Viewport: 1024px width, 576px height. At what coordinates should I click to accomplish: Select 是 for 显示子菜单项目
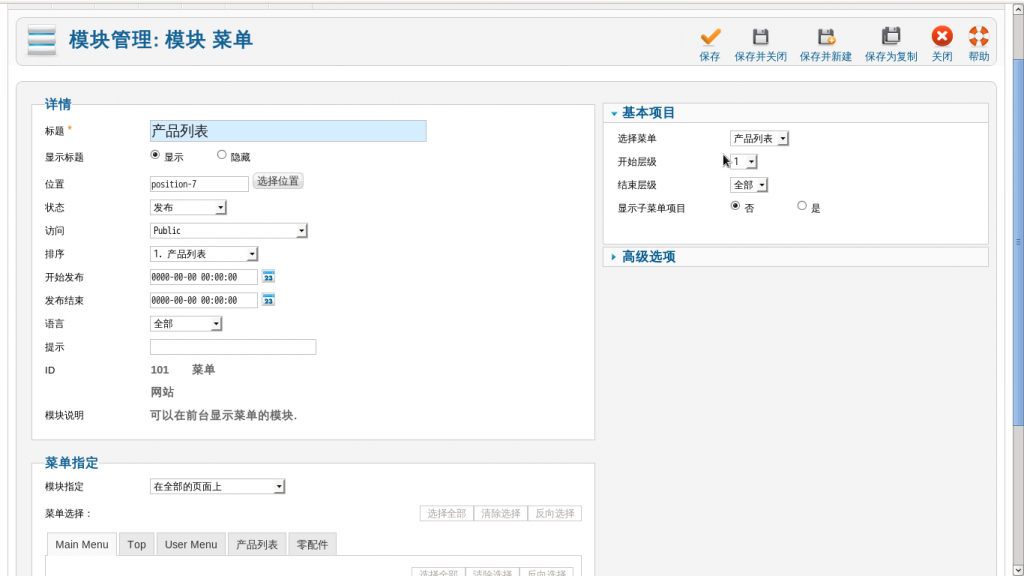(802, 206)
